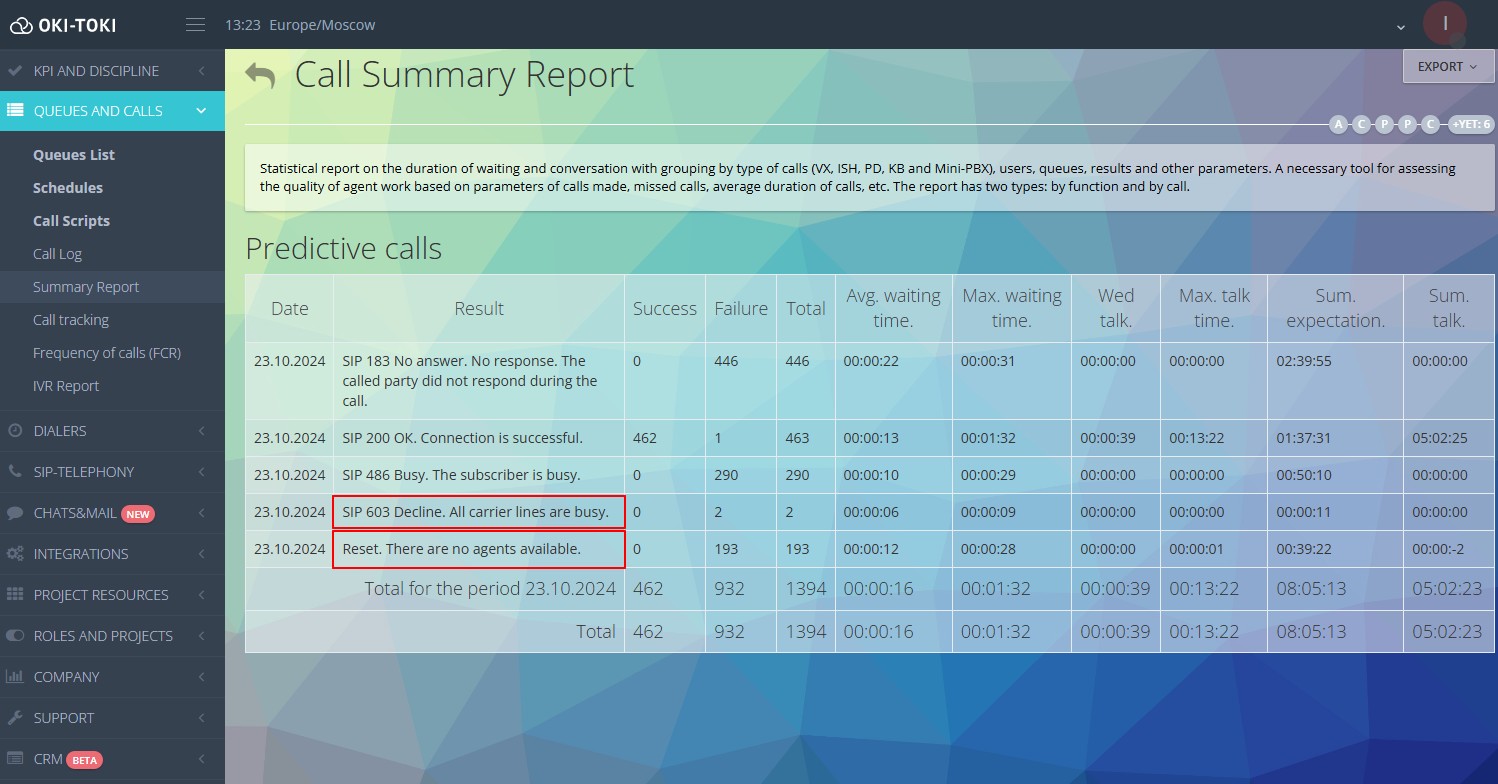Image resolution: width=1498 pixels, height=784 pixels.
Task: Click the SIP-Telephony phone icon
Action: click(x=14, y=472)
